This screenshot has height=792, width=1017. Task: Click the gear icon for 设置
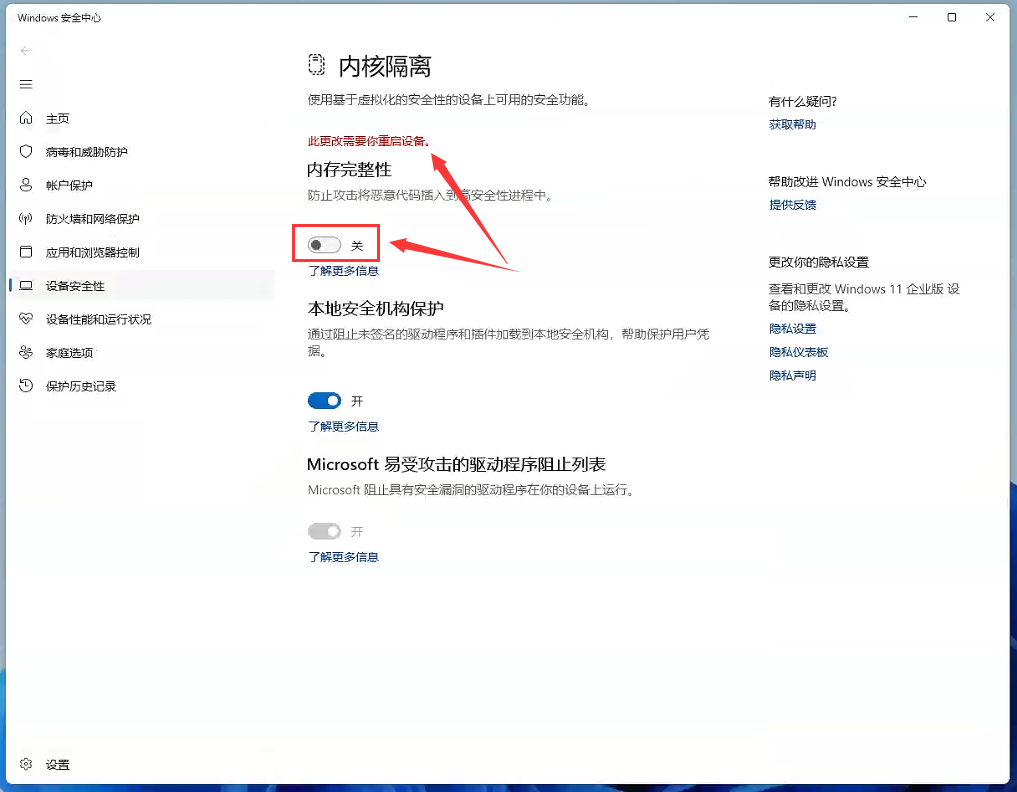(x=26, y=764)
